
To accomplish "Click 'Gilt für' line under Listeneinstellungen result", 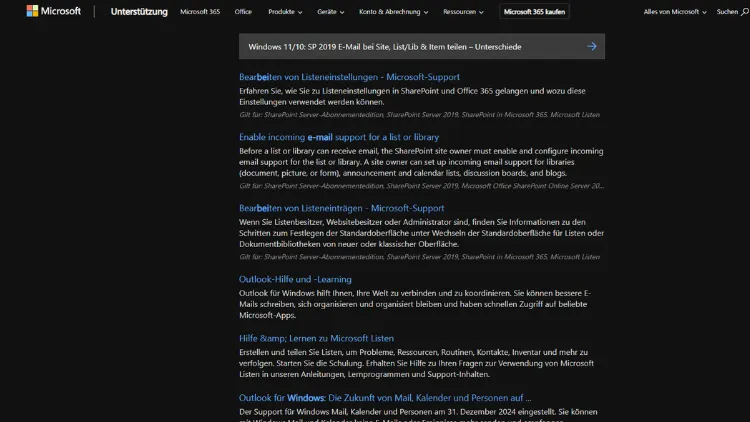I will pos(419,114).
